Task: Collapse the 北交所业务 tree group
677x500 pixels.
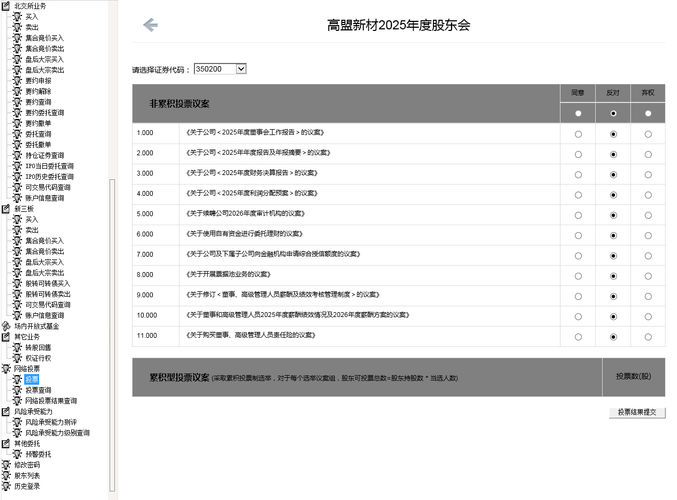Action: tap(6, 6)
